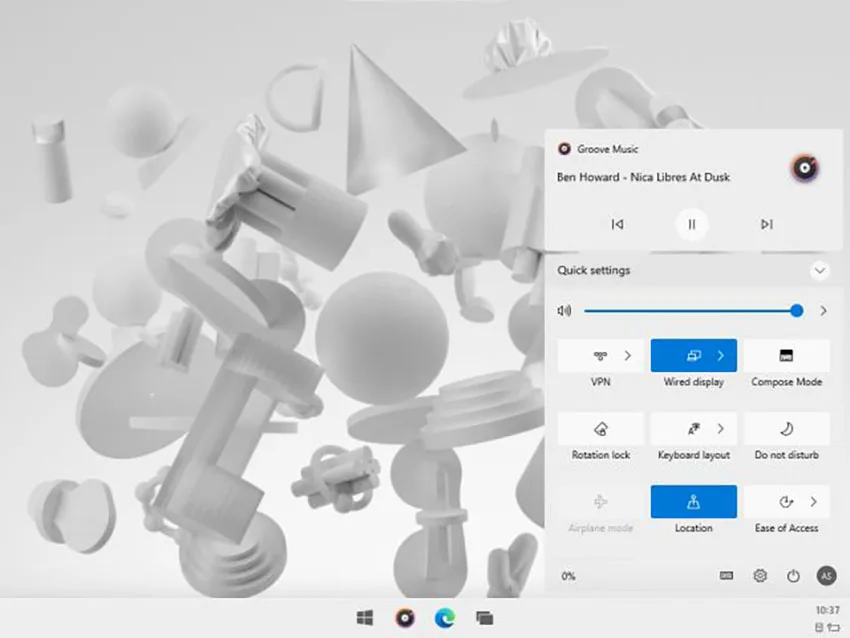Enable Compose Mode tile
The image size is (850, 638).
click(x=787, y=356)
